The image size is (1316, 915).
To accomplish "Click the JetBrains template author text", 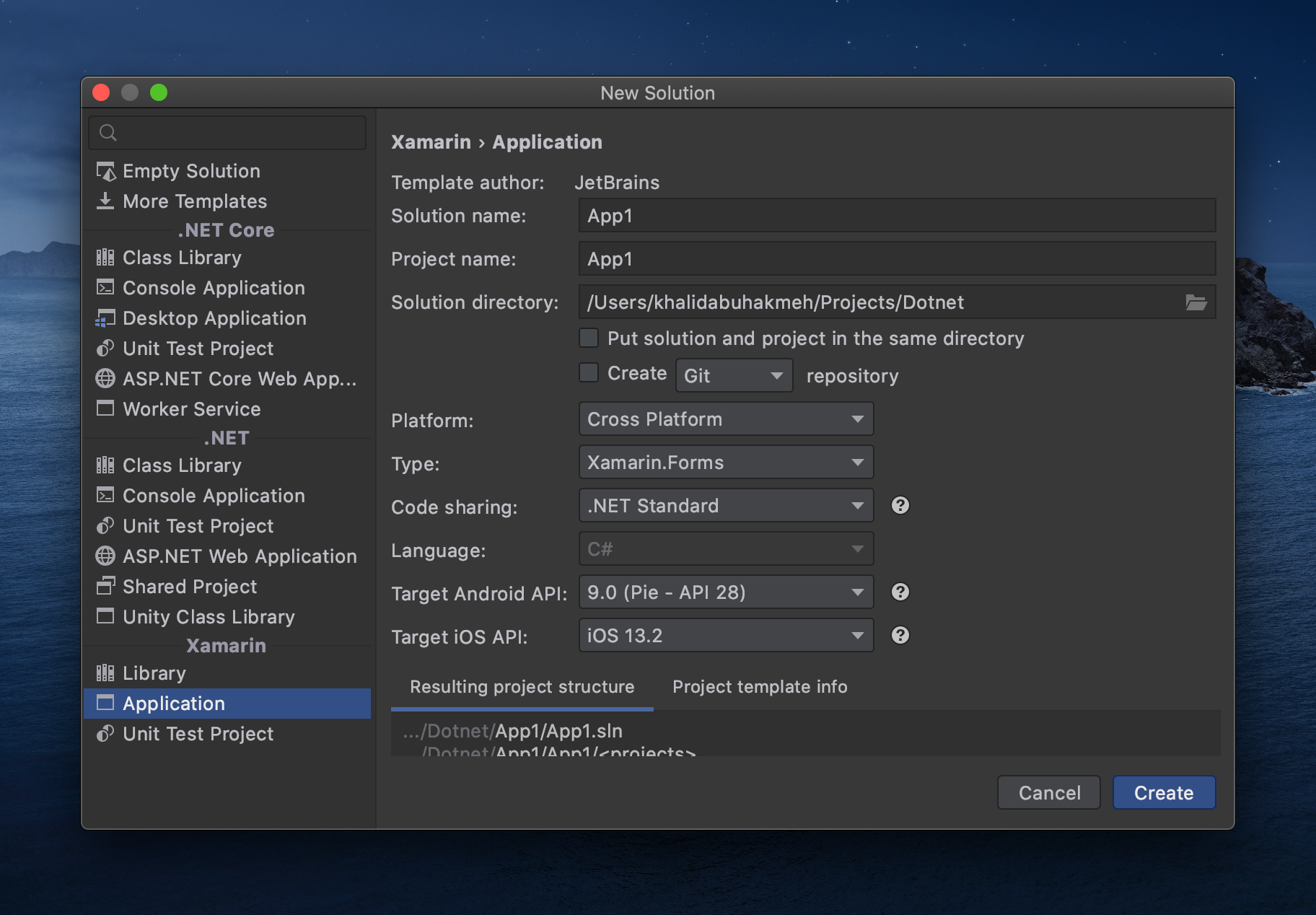I will coord(617,183).
